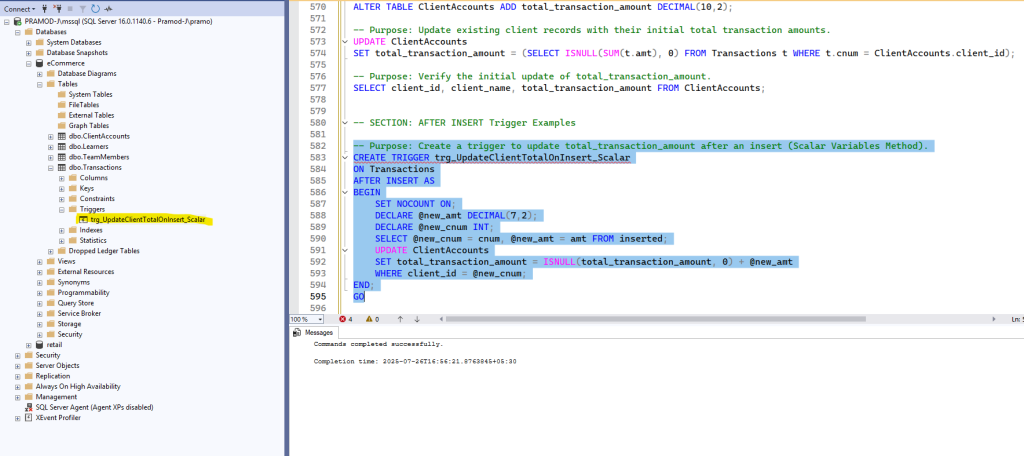
Task: Click the Programmability folder icon
Action: pyautogui.click(x=50, y=293)
